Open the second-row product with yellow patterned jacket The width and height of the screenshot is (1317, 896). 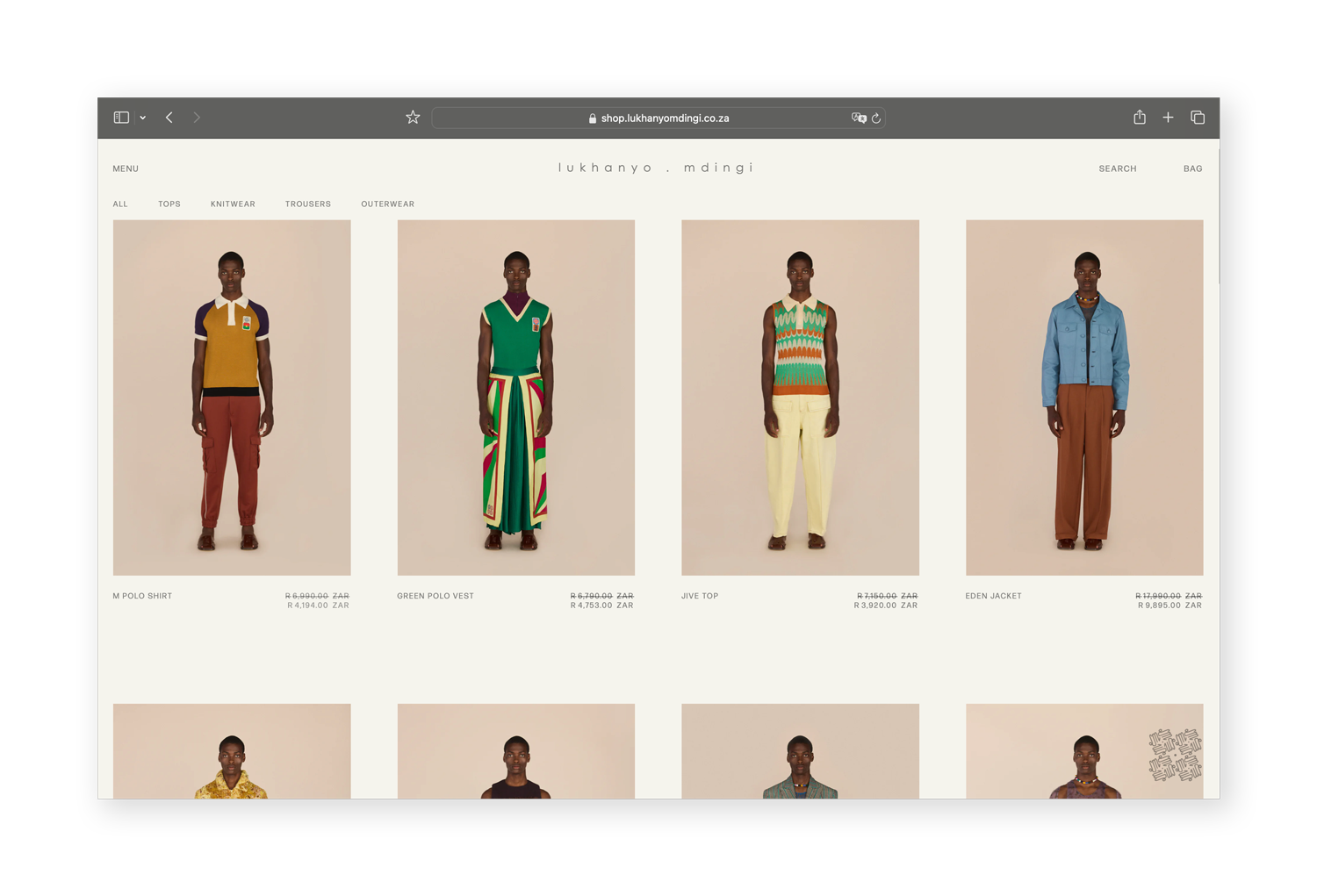point(232,751)
